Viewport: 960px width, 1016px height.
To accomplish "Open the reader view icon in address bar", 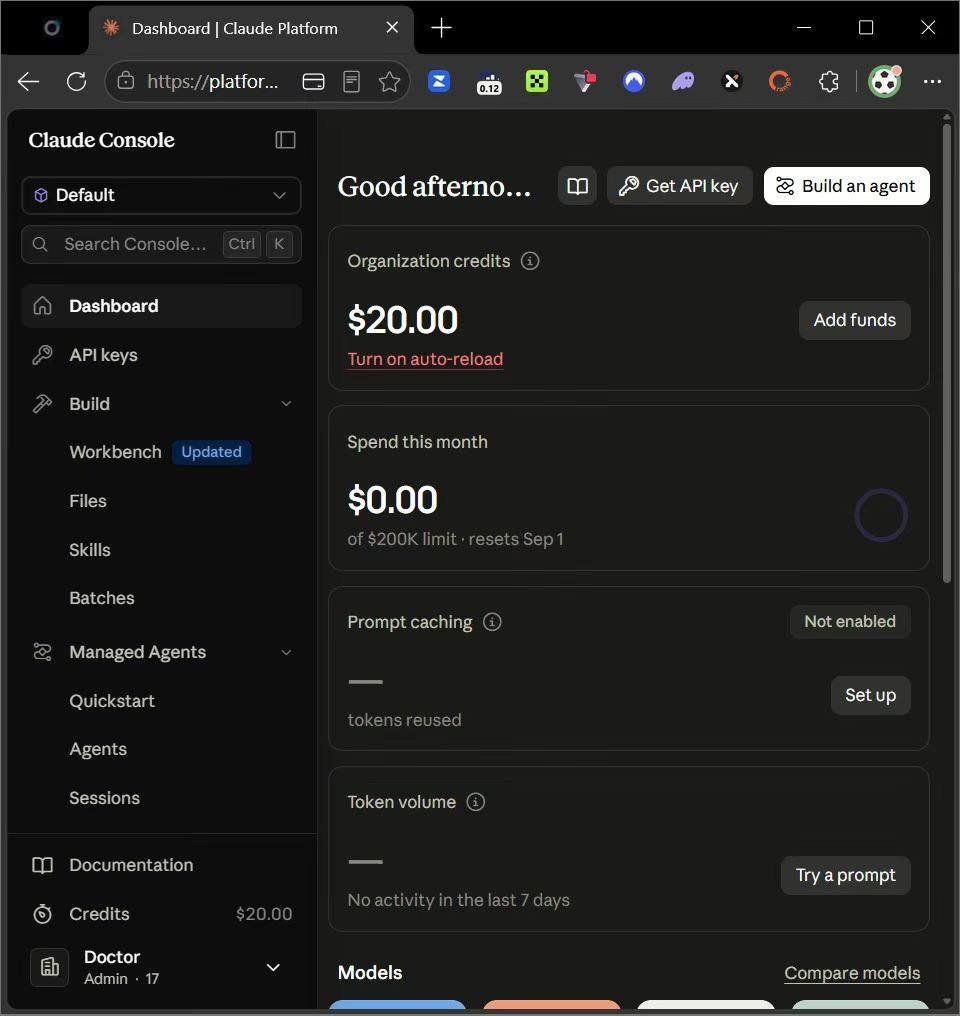I will coord(351,82).
